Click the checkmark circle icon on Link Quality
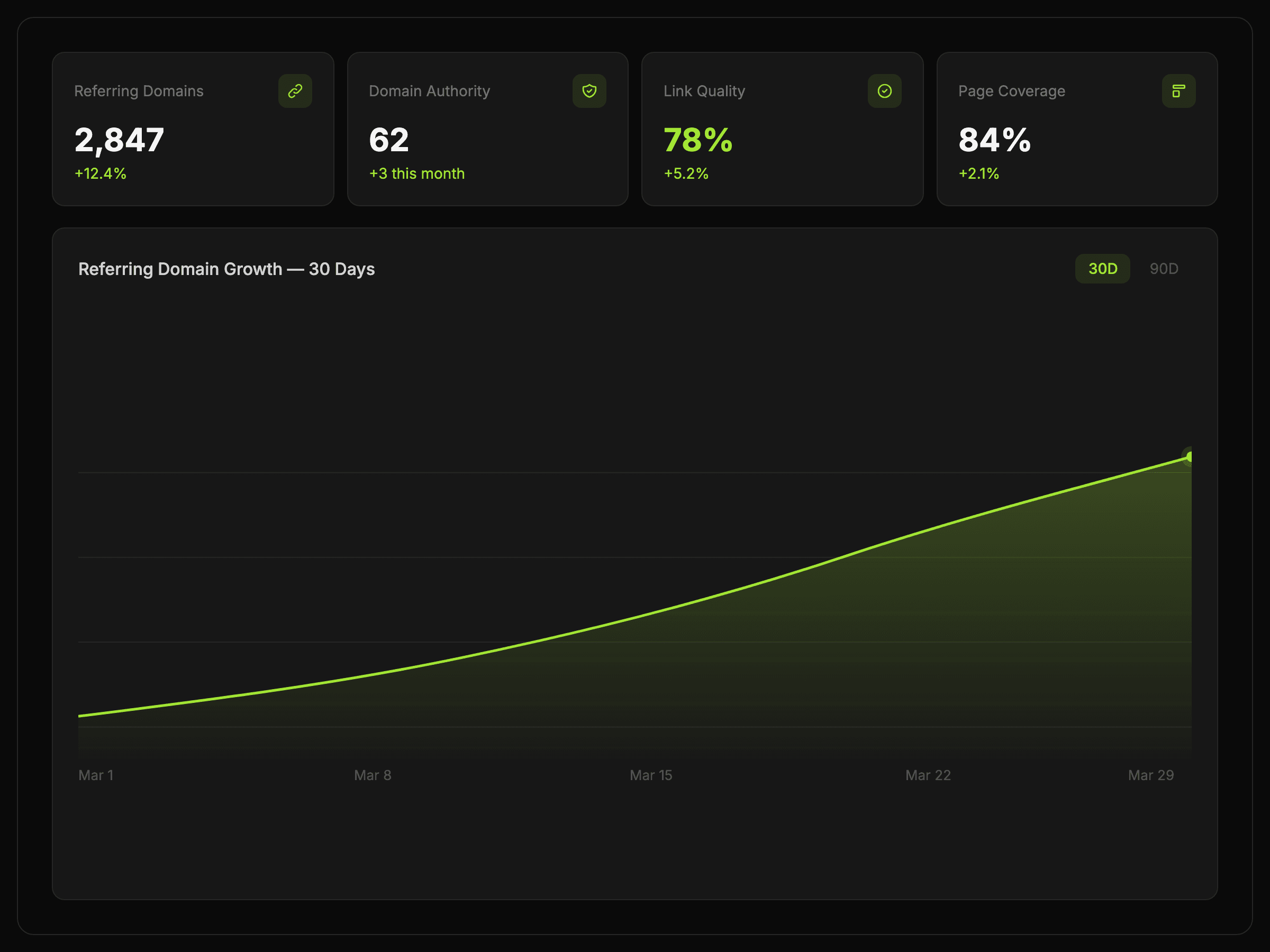The width and height of the screenshot is (1270, 952). pyautogui.click(x=884, y=90)
